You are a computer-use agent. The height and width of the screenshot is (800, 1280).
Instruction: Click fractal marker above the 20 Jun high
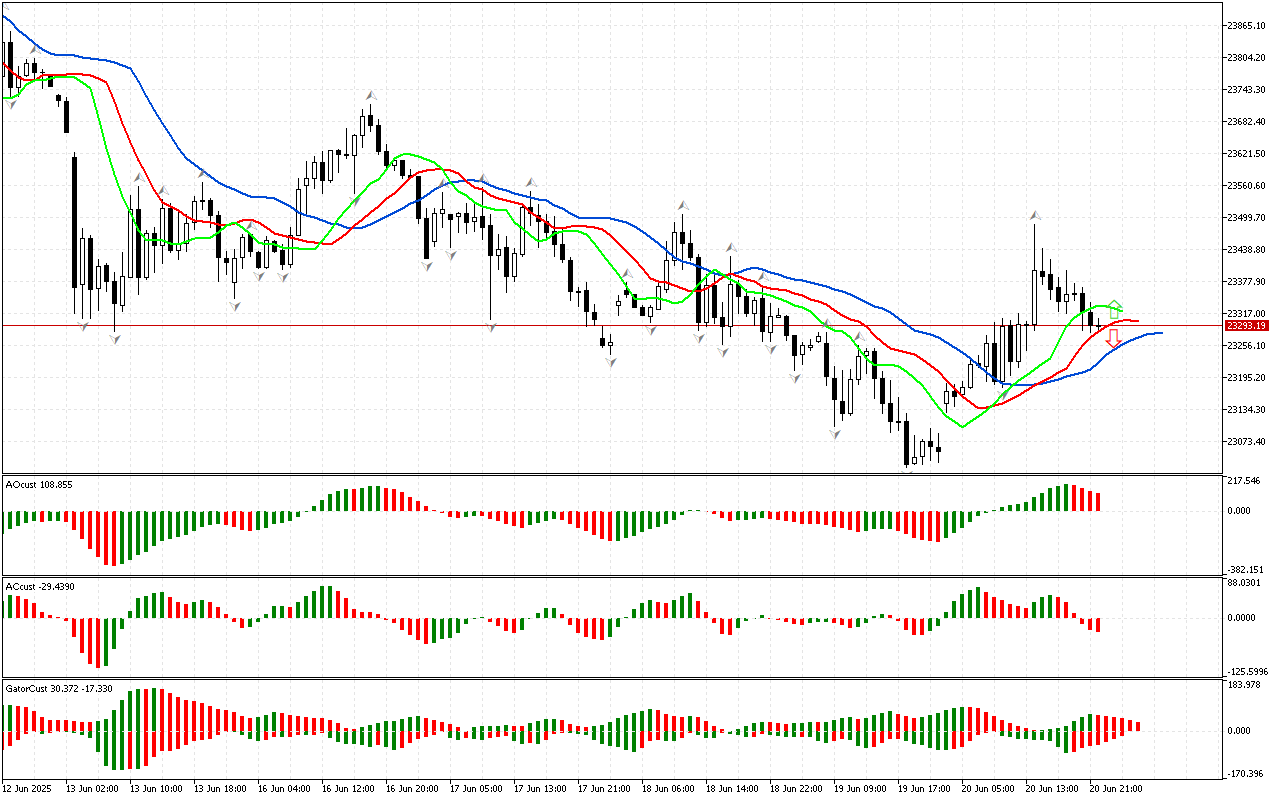click(x=1035, y=215)
